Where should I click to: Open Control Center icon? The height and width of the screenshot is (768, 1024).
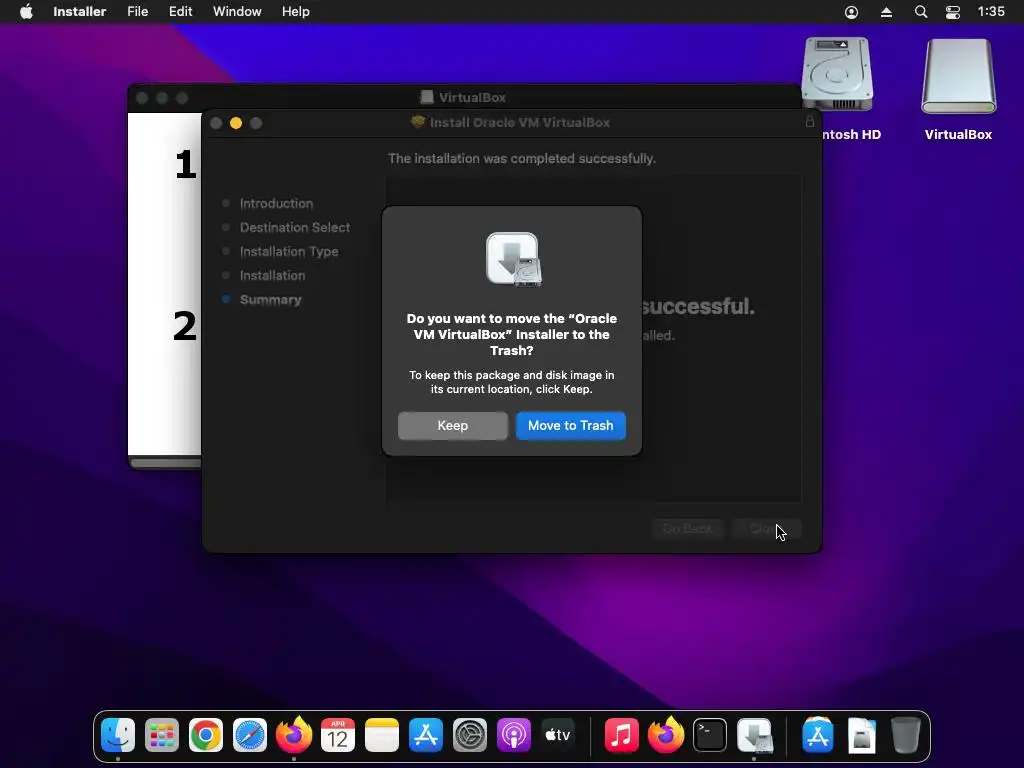click(x=953, y=12)
